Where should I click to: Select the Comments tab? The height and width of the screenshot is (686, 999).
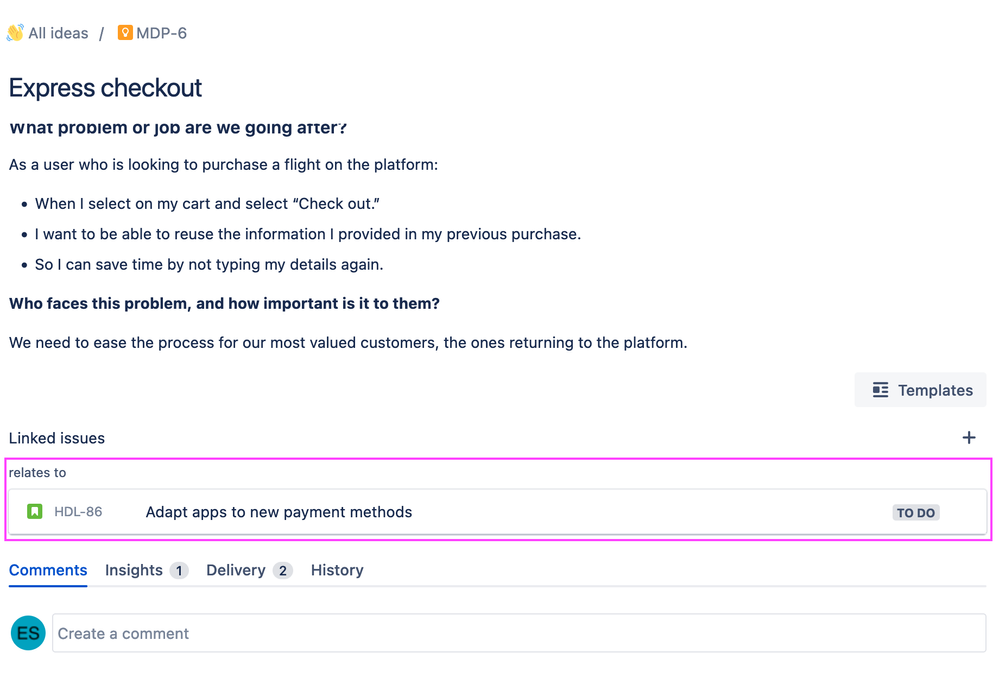(47, 570)
